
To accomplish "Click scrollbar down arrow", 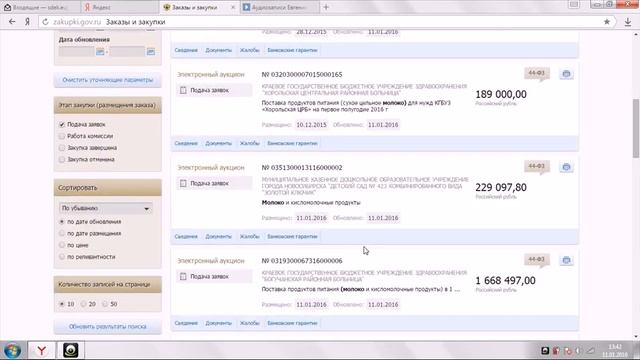I will coord(636,336).
